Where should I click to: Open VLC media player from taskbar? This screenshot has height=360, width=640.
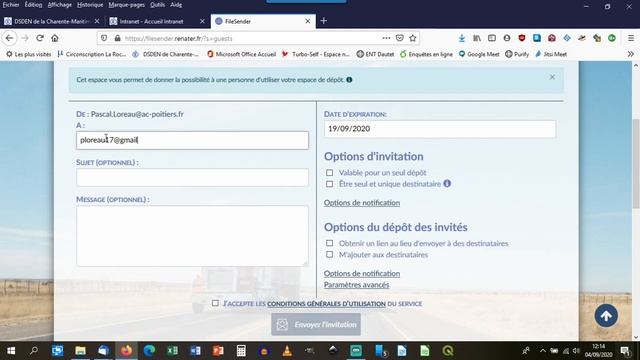click(287, 351)
